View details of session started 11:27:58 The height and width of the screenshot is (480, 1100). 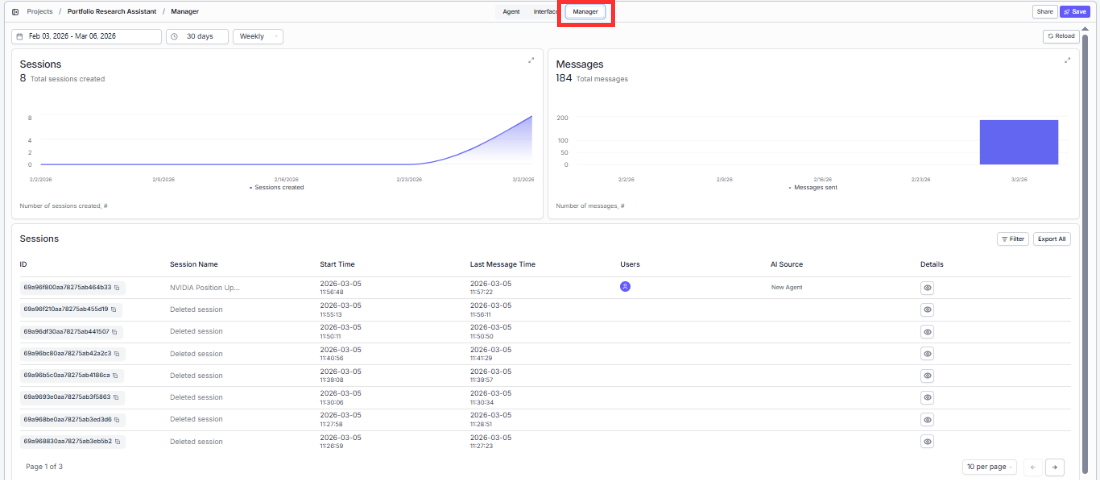(x=927, y=420)
